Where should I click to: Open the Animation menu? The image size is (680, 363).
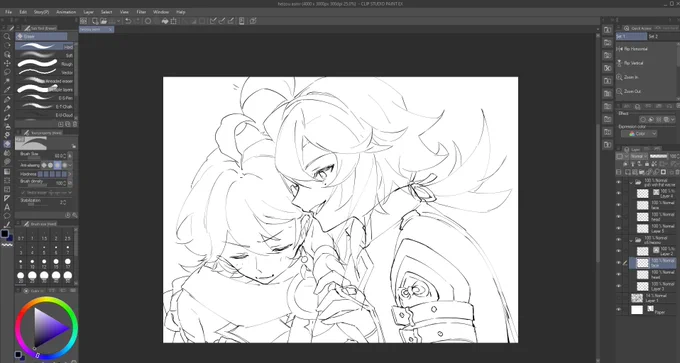tap(66, 12)
